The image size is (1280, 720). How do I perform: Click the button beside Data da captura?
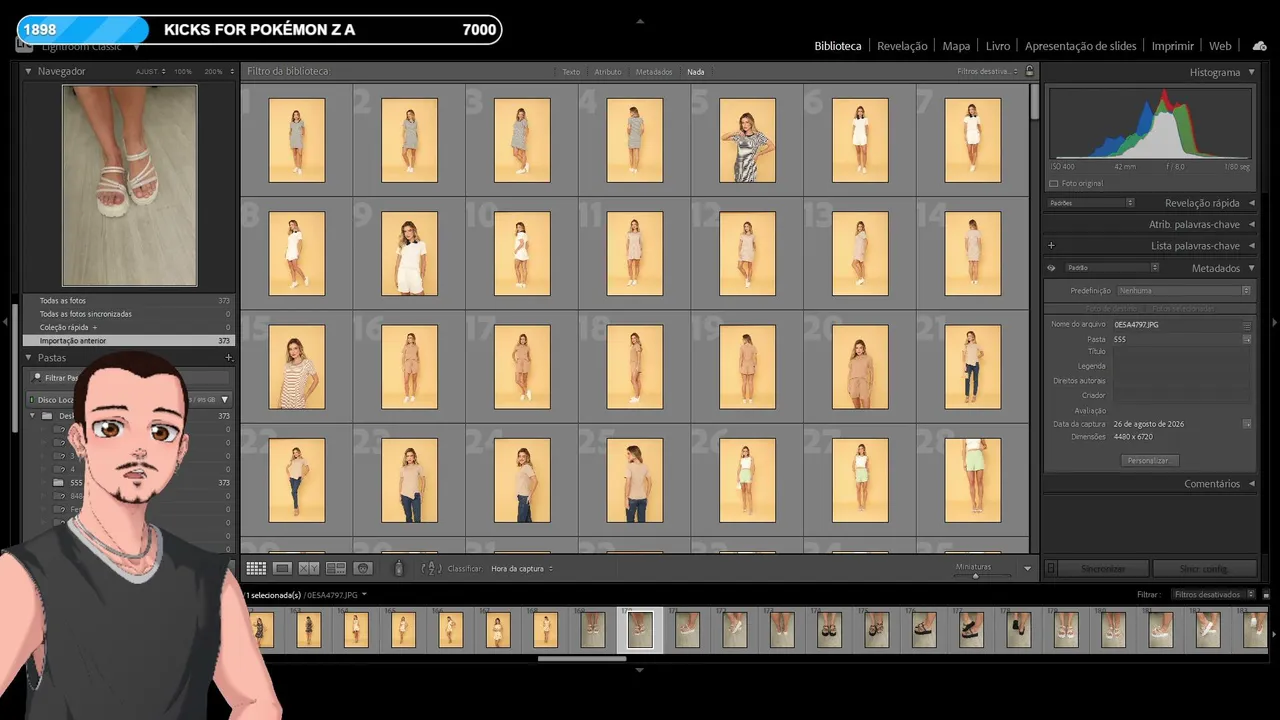pyautogui.click(x=1247, y=424)
